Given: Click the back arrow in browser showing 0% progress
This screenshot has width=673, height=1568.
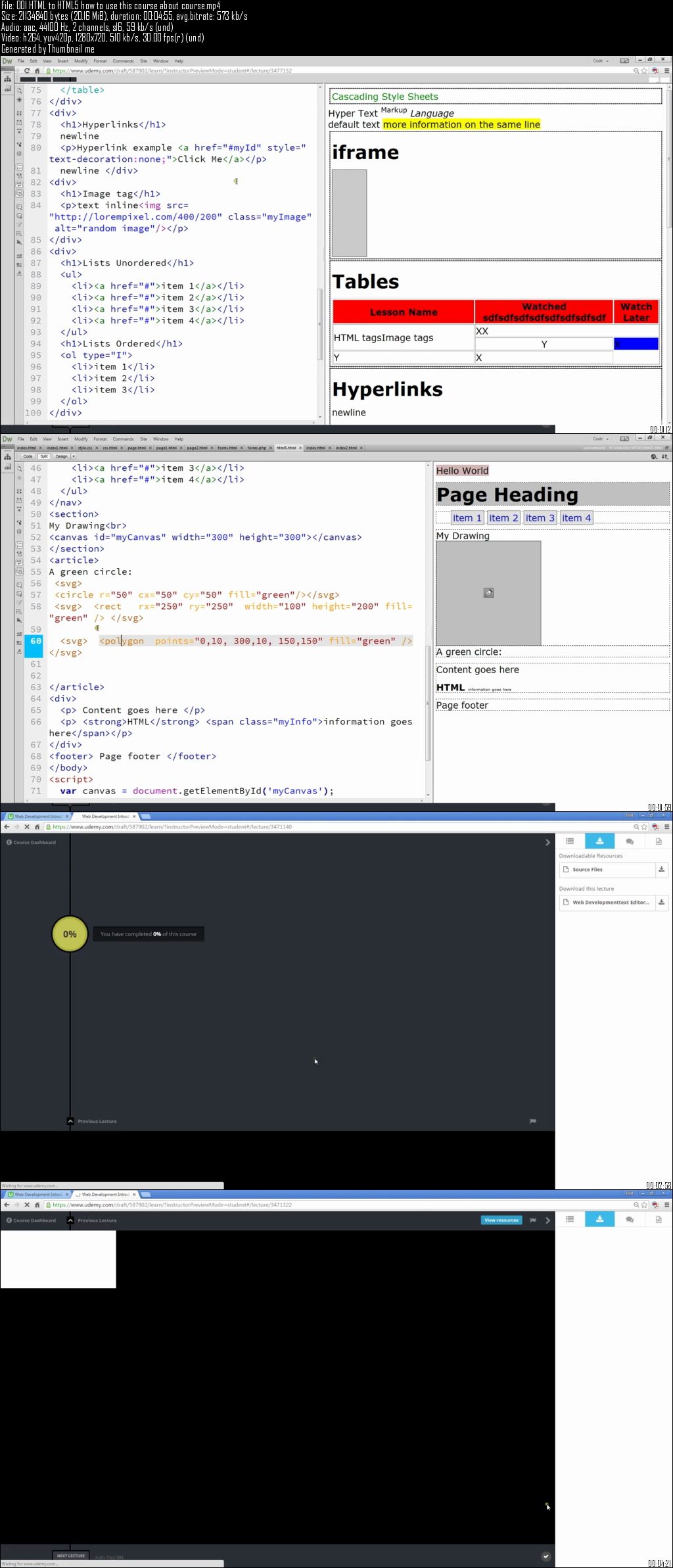Looking at the screenshot, I should pos(7,827).
